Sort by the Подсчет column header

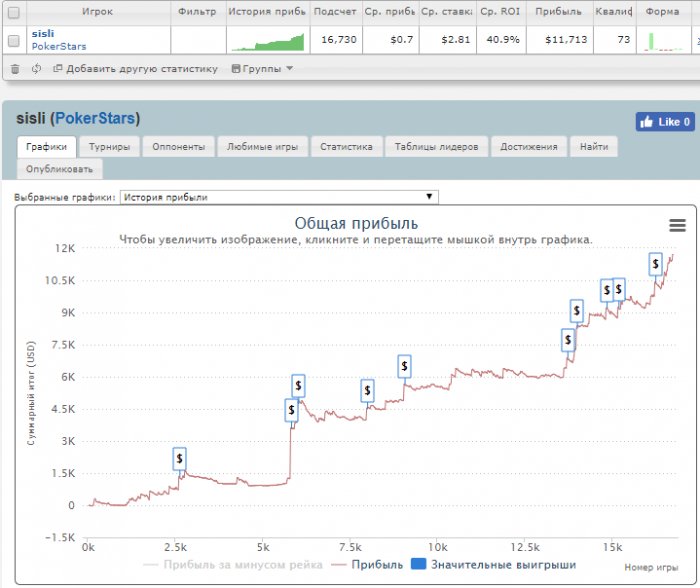tap(335, 12)
